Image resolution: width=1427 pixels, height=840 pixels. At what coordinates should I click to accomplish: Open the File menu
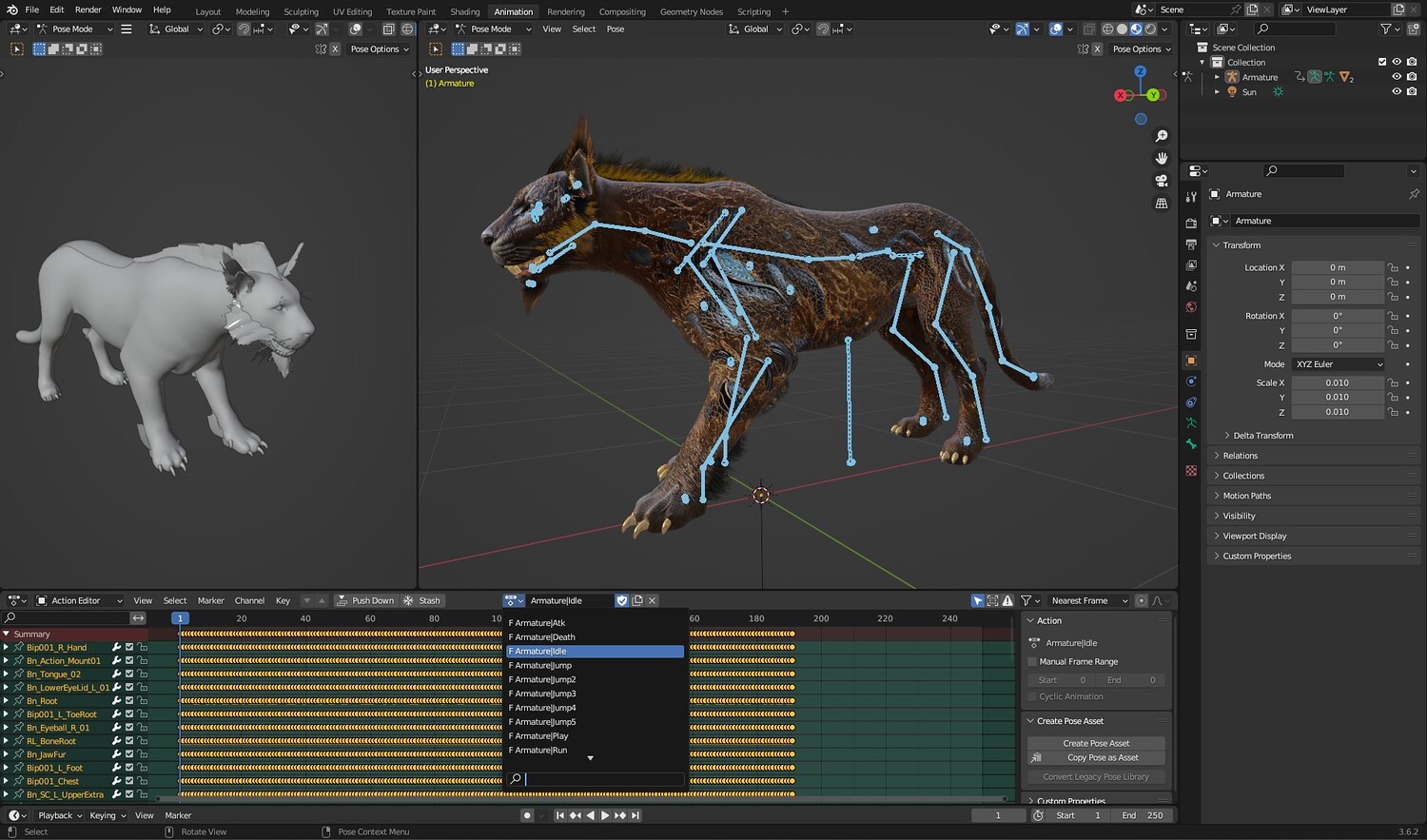tap(31, 10)
